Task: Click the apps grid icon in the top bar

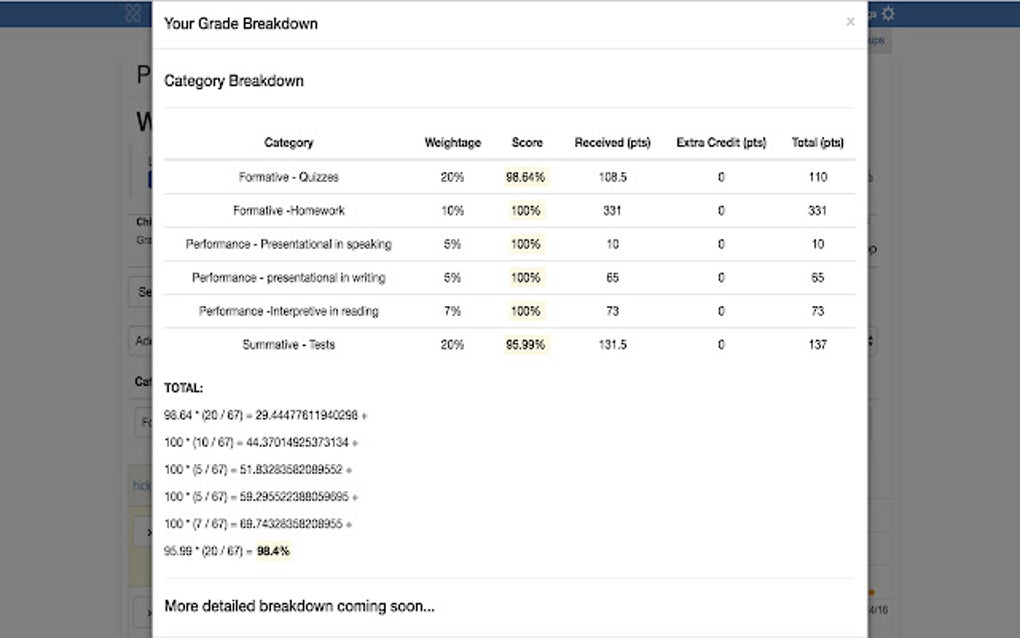Action: click(133, 13)
